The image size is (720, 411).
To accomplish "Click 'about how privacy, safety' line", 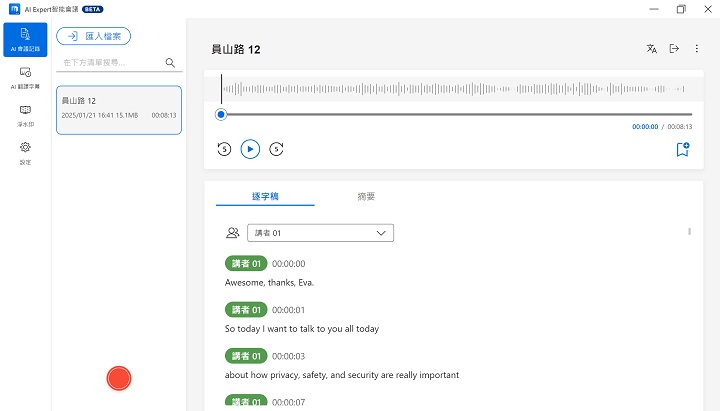I will [342, 375].
